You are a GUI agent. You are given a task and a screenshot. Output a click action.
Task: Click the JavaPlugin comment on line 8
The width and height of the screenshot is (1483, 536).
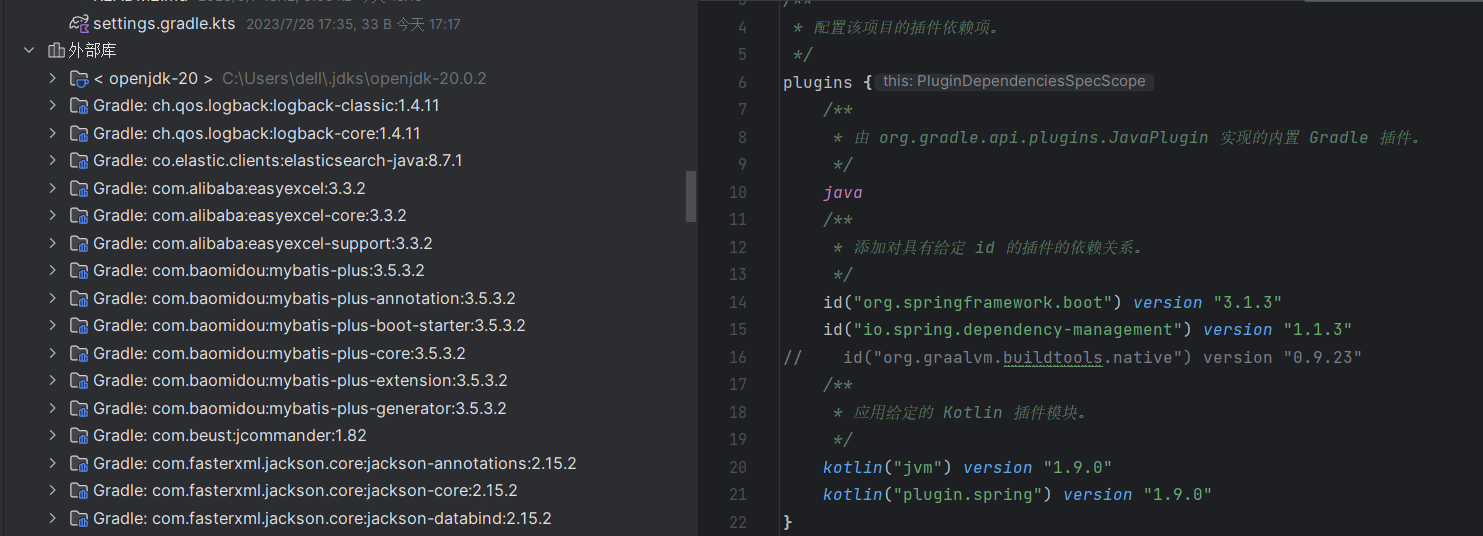(x=1127, y=138)
